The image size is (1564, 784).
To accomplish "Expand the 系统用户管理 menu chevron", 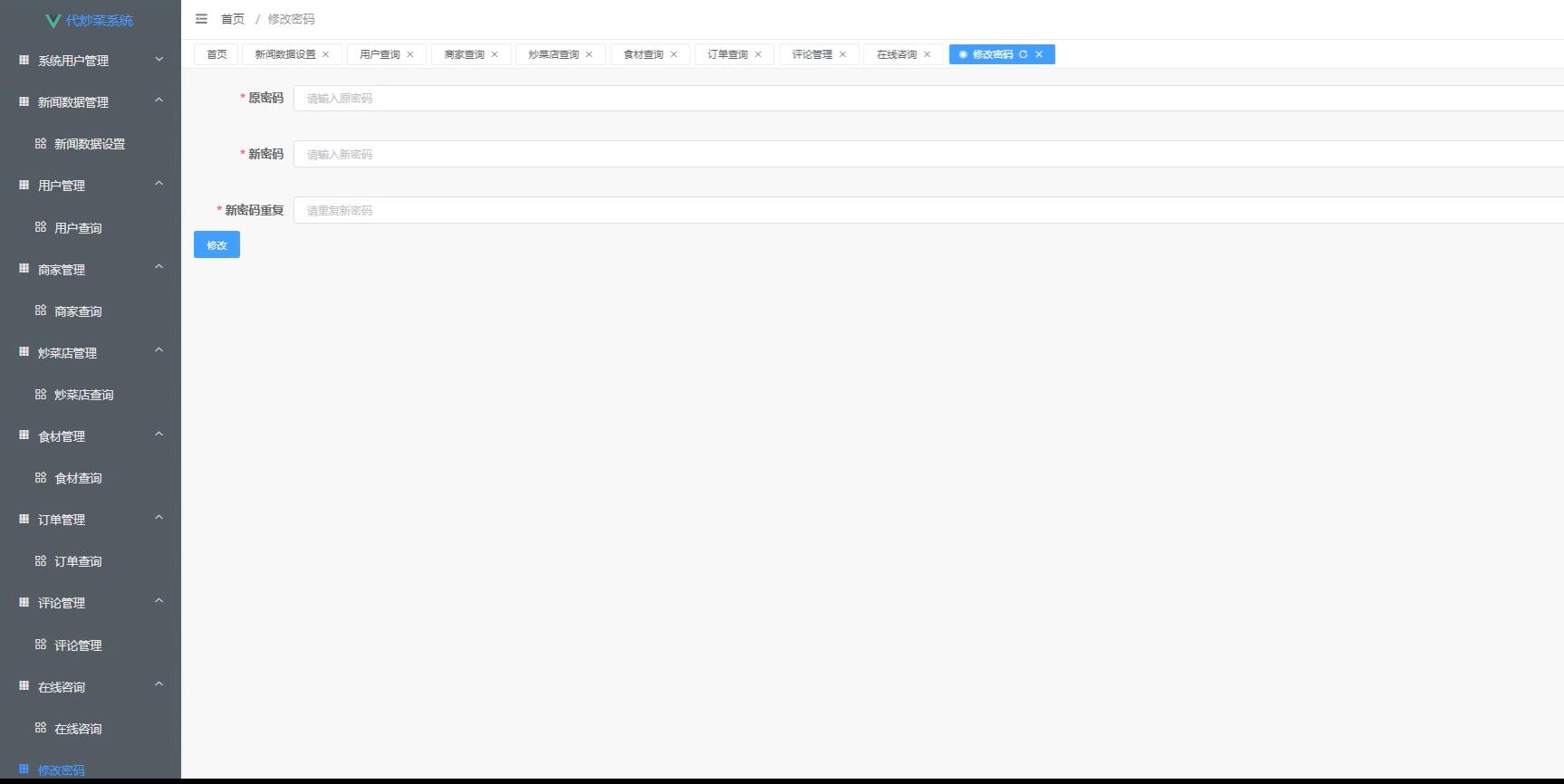I will coord(159,60).
